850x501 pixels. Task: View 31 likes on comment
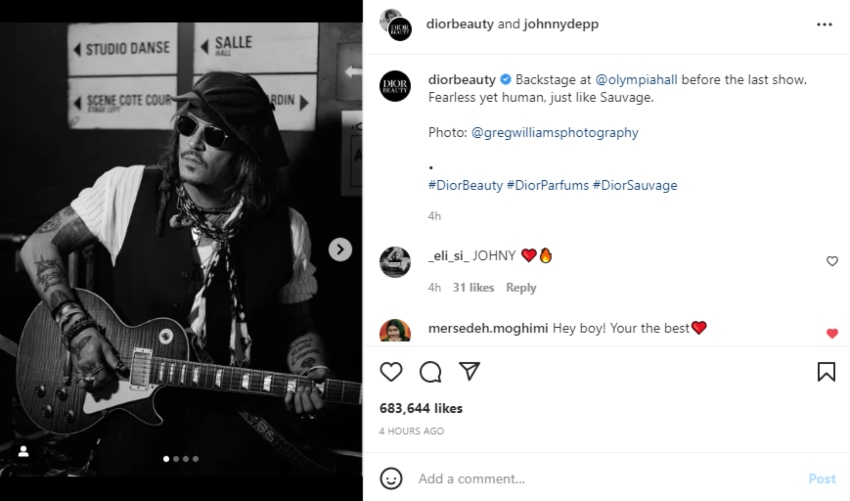click(473, 287)
